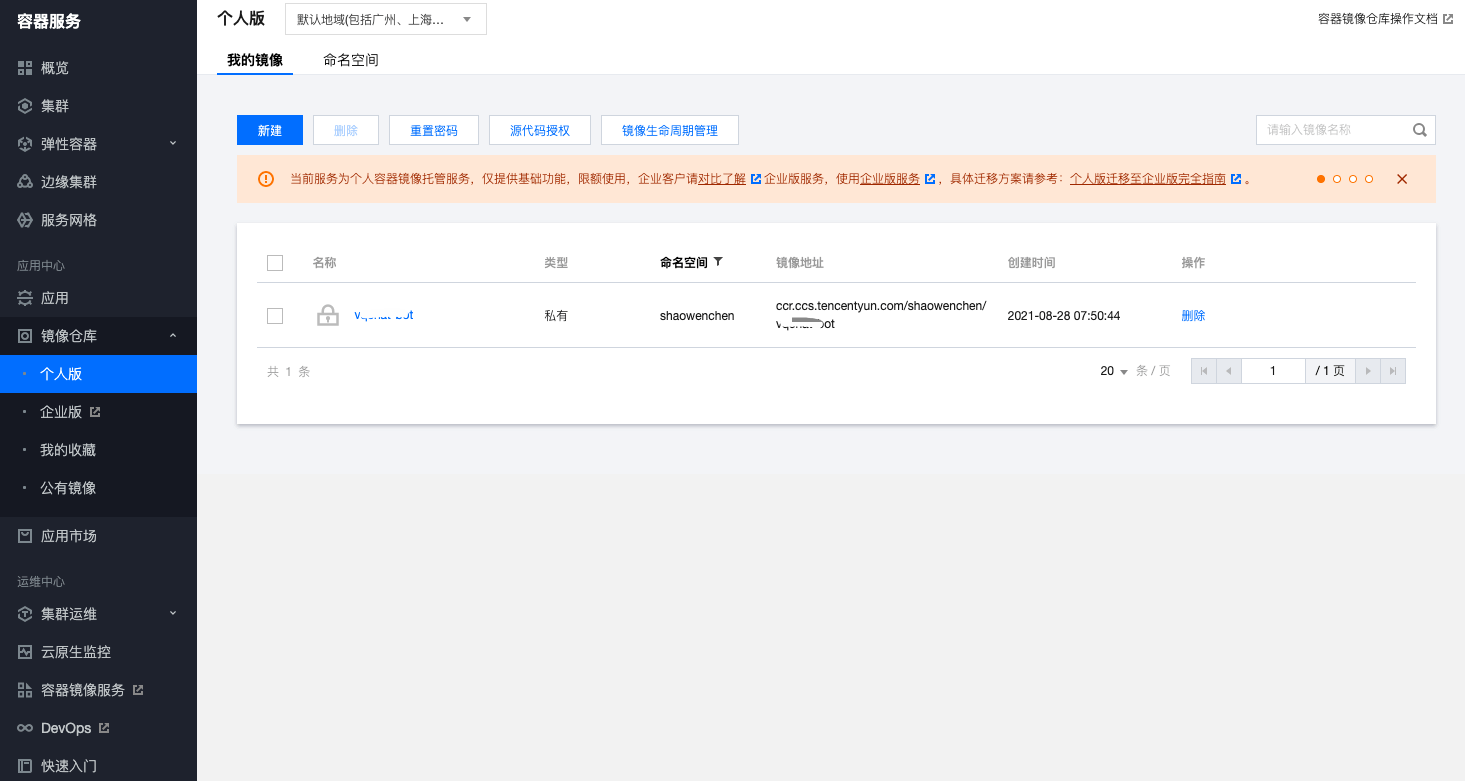
Task: Click the lock icon of the private image
Action: (x=327, y=316)
